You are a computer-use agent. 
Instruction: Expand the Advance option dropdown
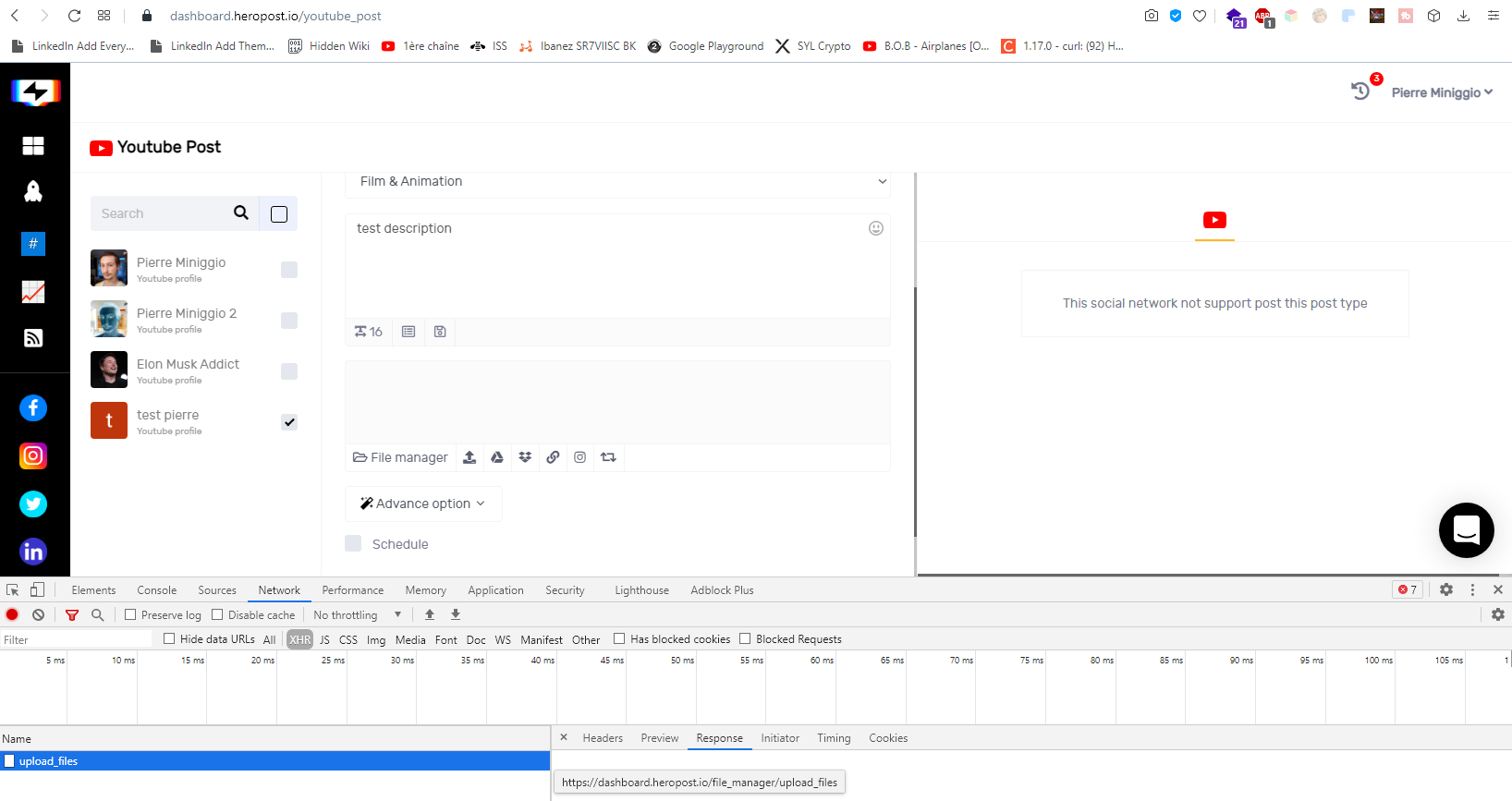423,504
